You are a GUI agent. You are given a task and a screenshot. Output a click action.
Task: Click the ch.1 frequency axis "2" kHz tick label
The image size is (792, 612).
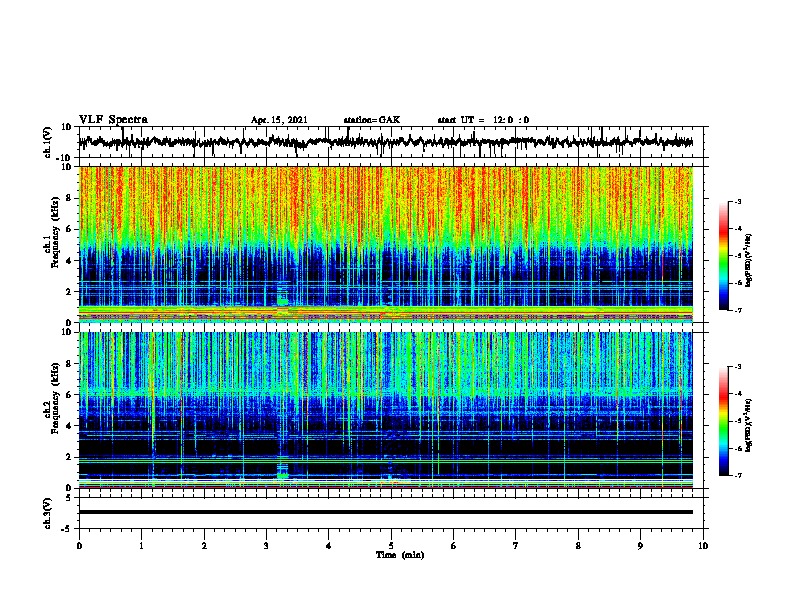coord(69,292)
